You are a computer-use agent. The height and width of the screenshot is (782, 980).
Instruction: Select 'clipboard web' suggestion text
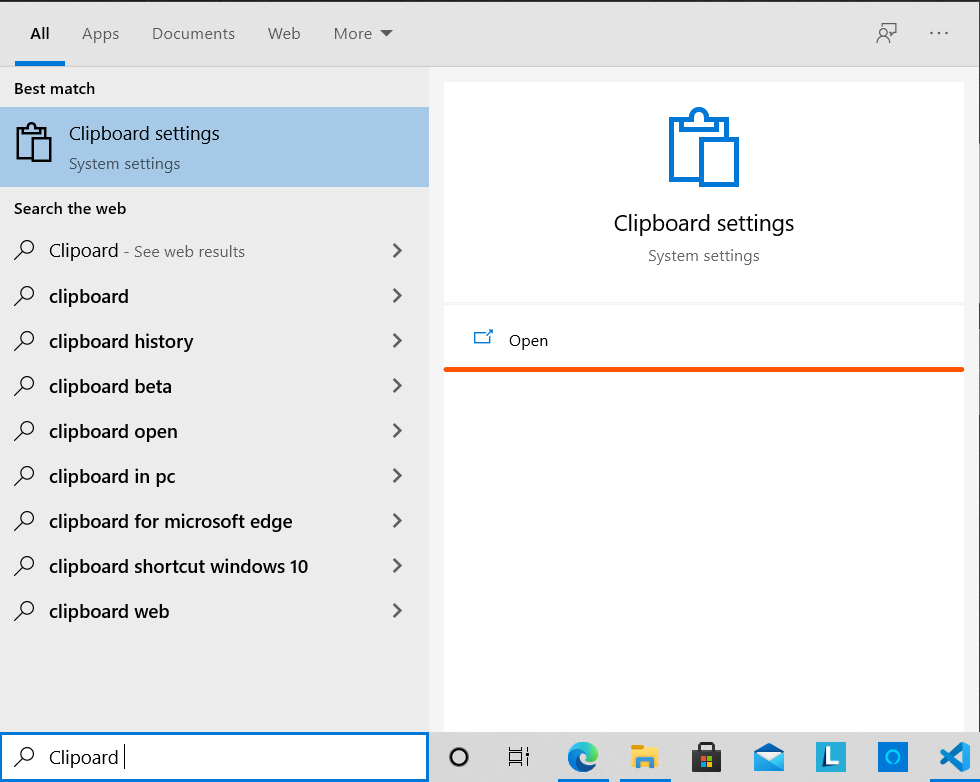point(109,611)
